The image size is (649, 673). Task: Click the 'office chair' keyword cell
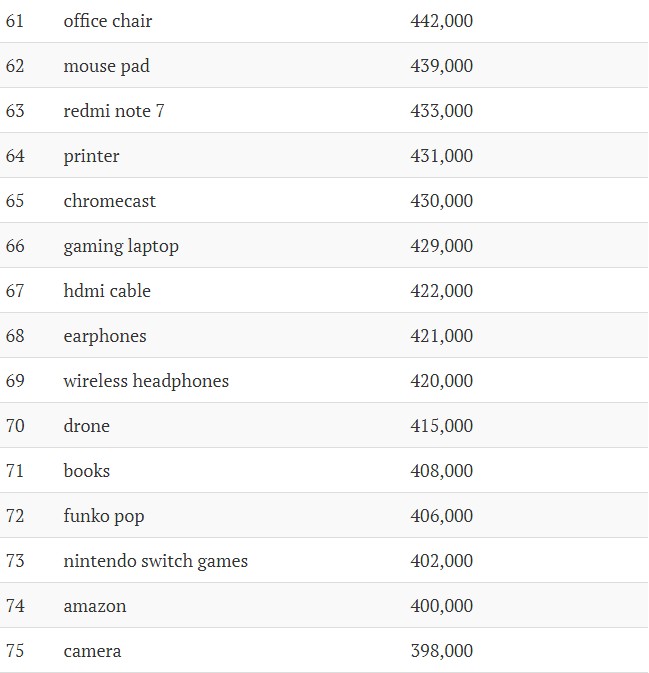pos(108,21)
